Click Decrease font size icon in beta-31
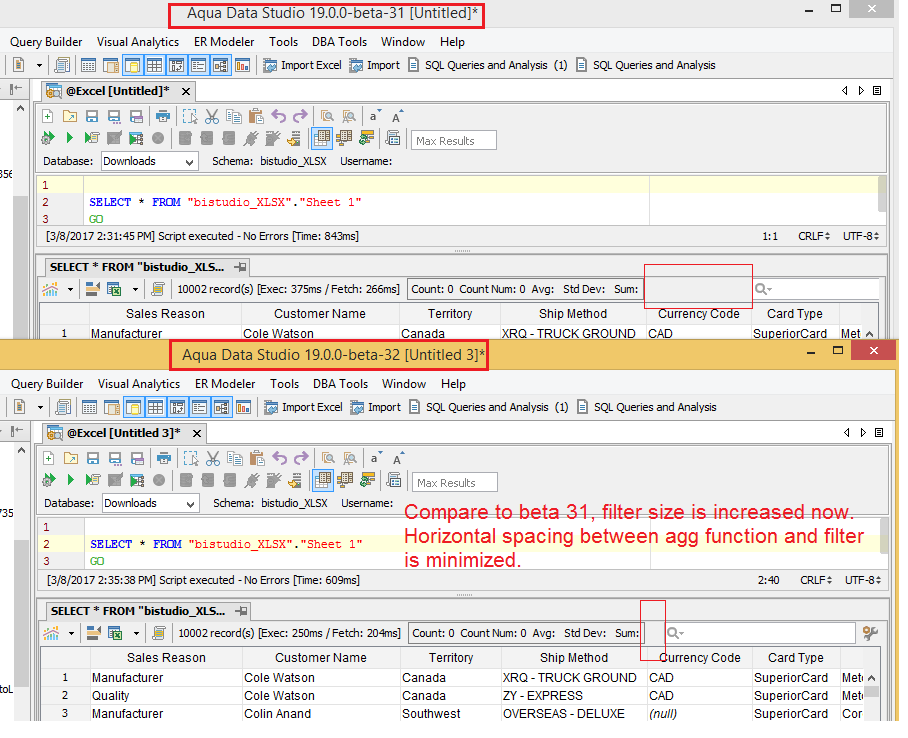The image size is (908, 738). point(375,115)
